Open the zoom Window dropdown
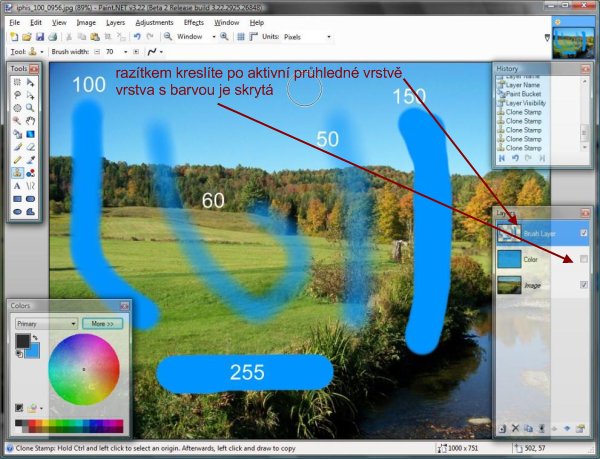This screenshot has width=600, height=459. (212, 36)
